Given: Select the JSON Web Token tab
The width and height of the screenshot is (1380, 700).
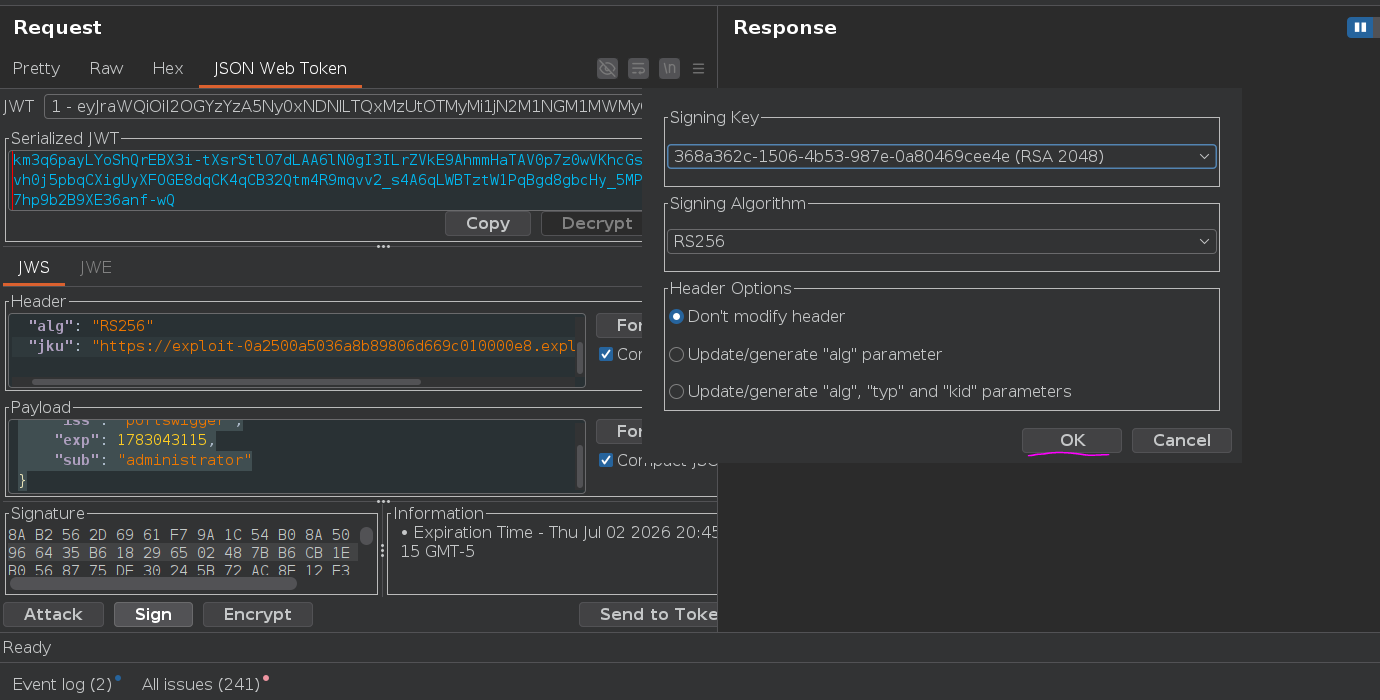Looking at the screenshot, I should click(x=280, y=68).
